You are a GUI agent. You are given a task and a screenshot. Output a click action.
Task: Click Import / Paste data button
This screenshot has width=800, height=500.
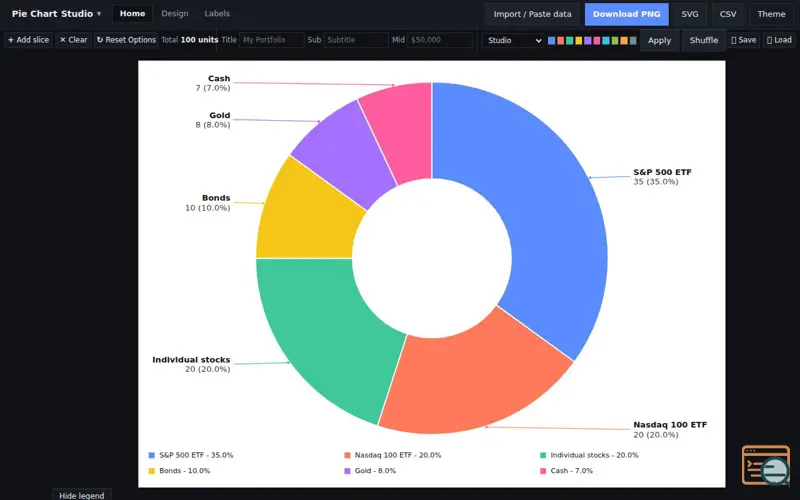pos(532,14)
